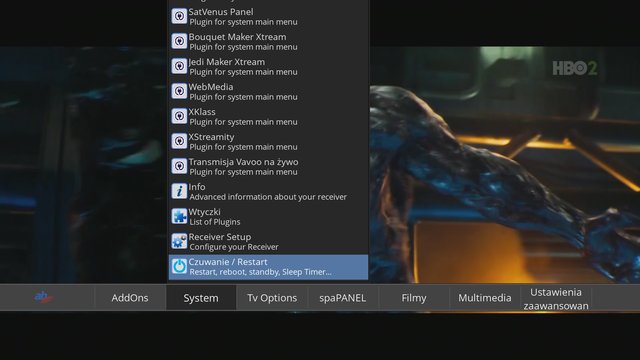640x360 pixels.
Task: Open the Ustawienia zaawansowan tab
Action: click(x=556, y=298)
